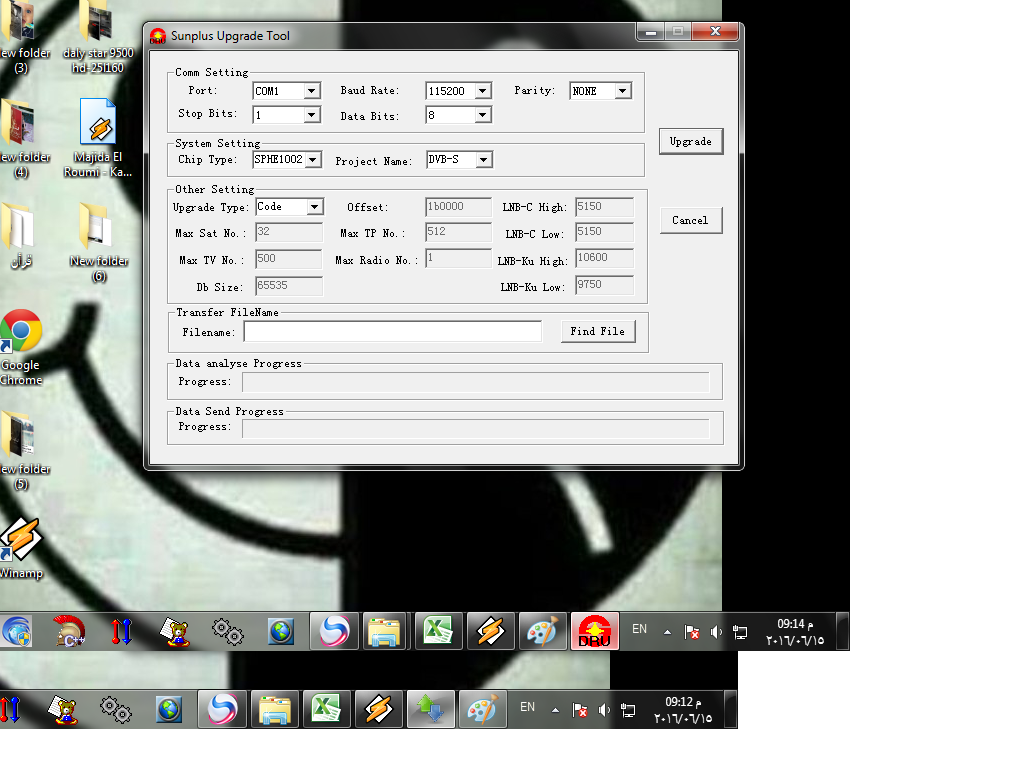Click the Cancel button
Viewport: 1024px width, 768px height.
pos(691,221)
